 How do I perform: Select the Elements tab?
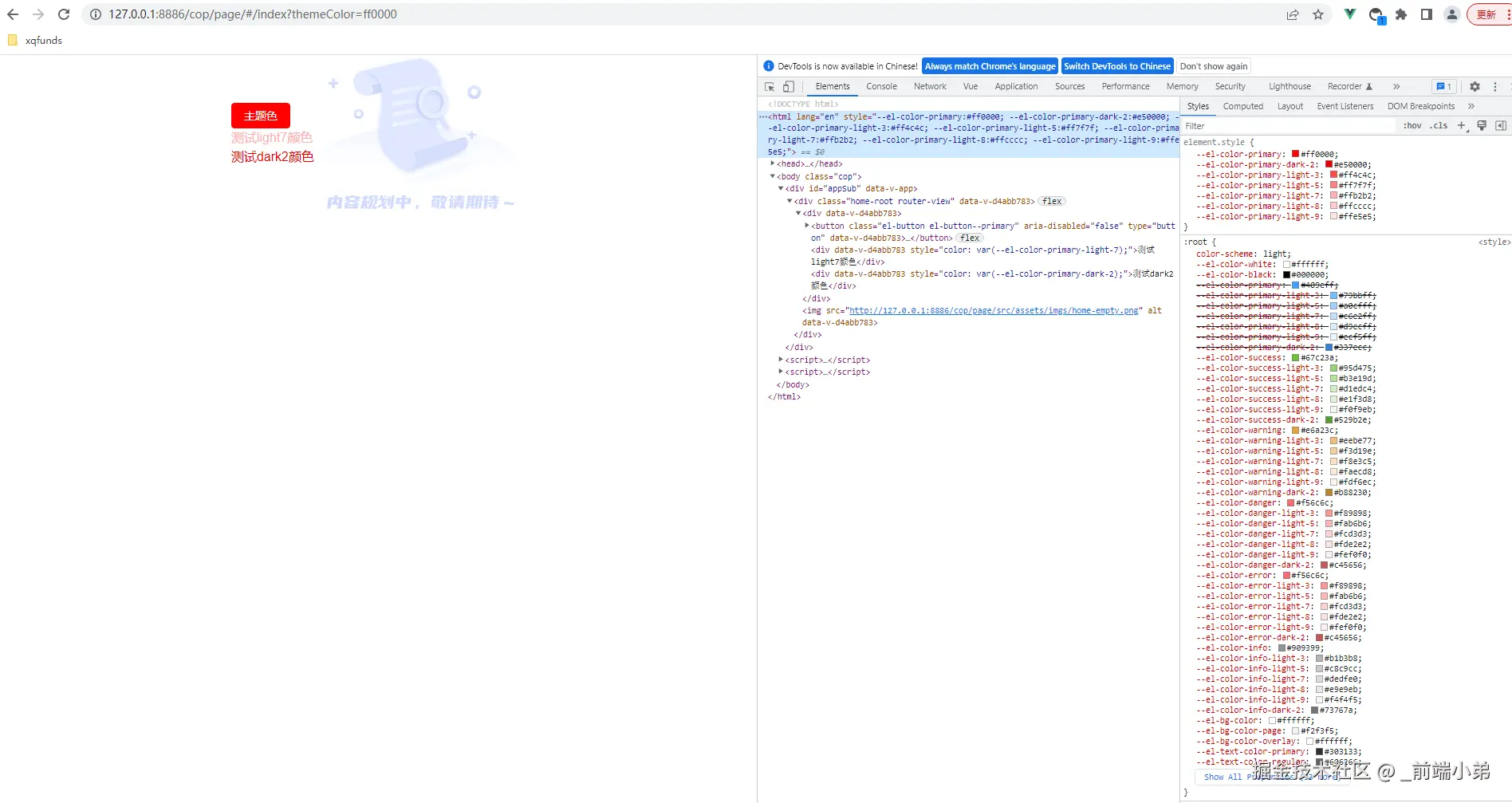click(833, 87)
